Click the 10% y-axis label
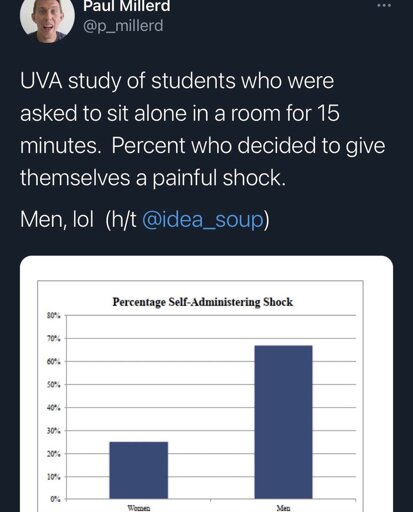Screen dimensions: 413x512 pos(54,477)
